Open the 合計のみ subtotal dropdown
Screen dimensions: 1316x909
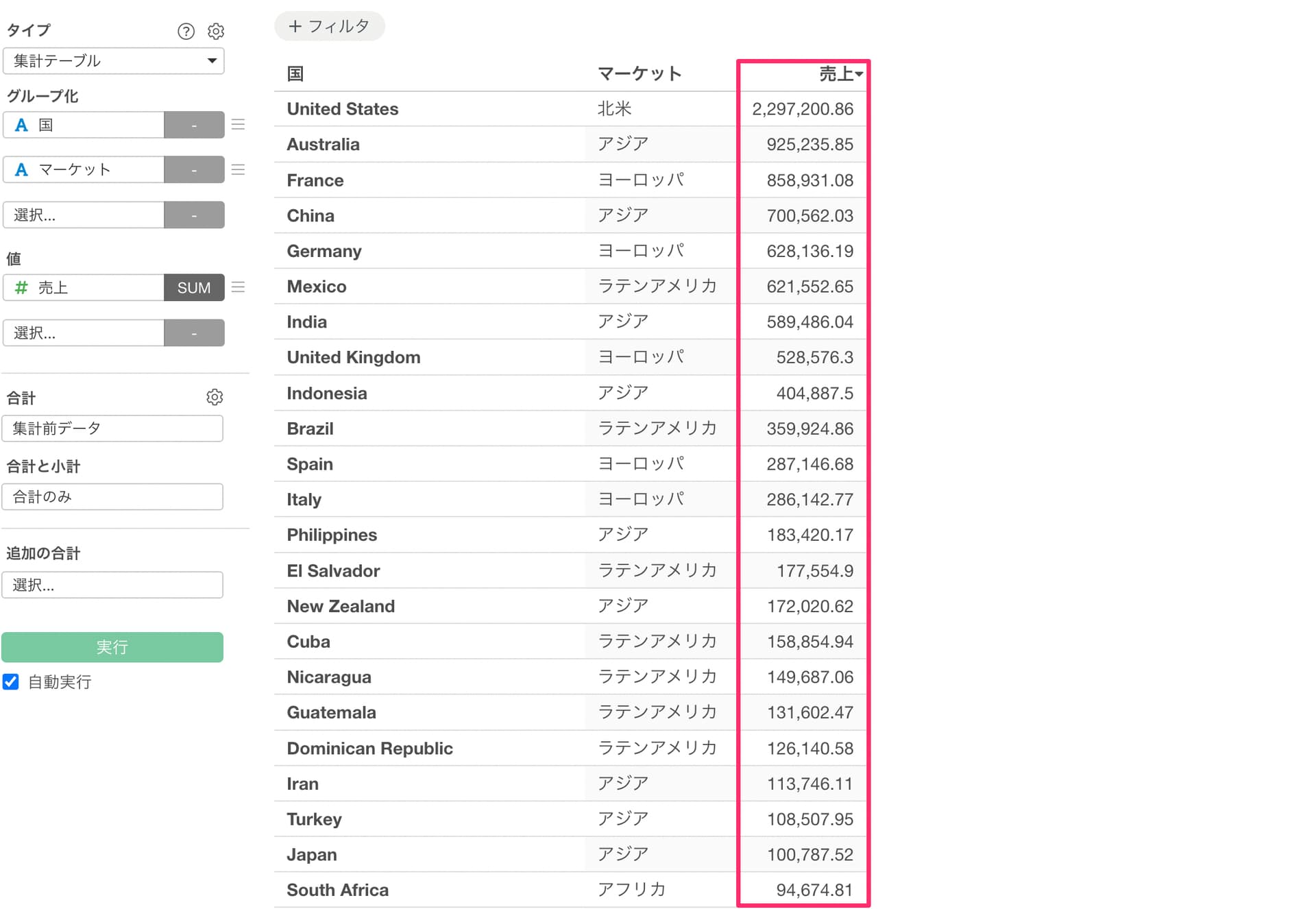112,497
